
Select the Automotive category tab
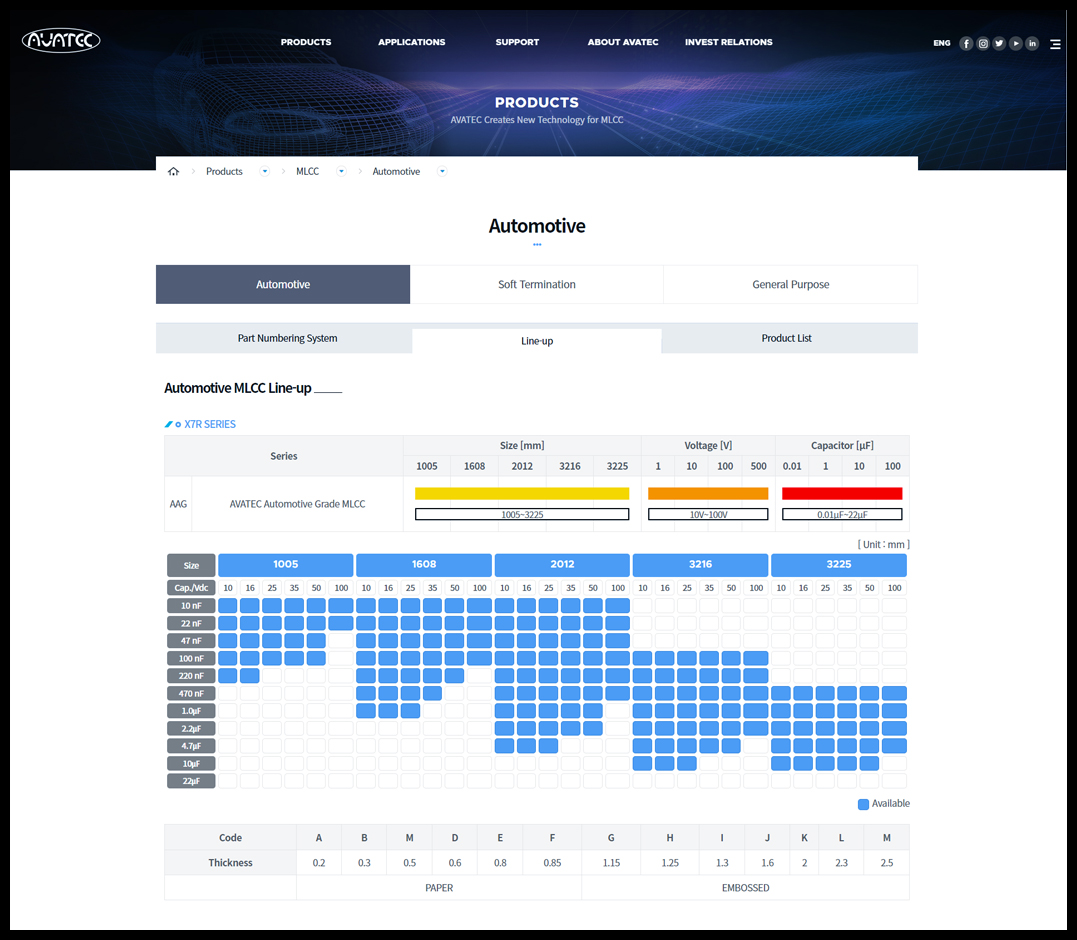point(283,284)
